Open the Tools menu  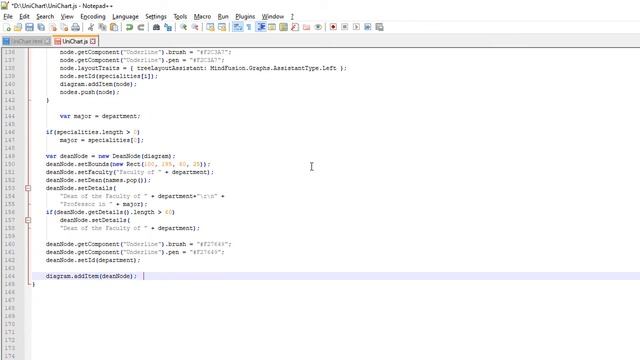[x=180, y=16]
